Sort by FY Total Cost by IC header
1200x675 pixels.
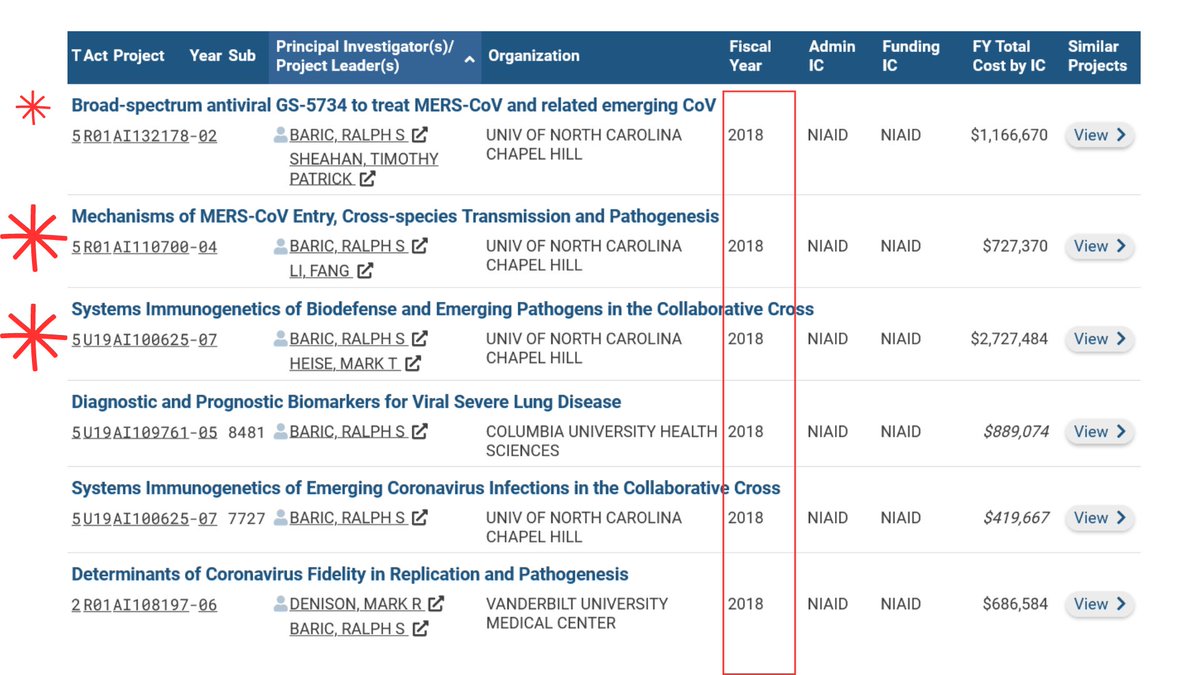click(x=1008, y=56)
